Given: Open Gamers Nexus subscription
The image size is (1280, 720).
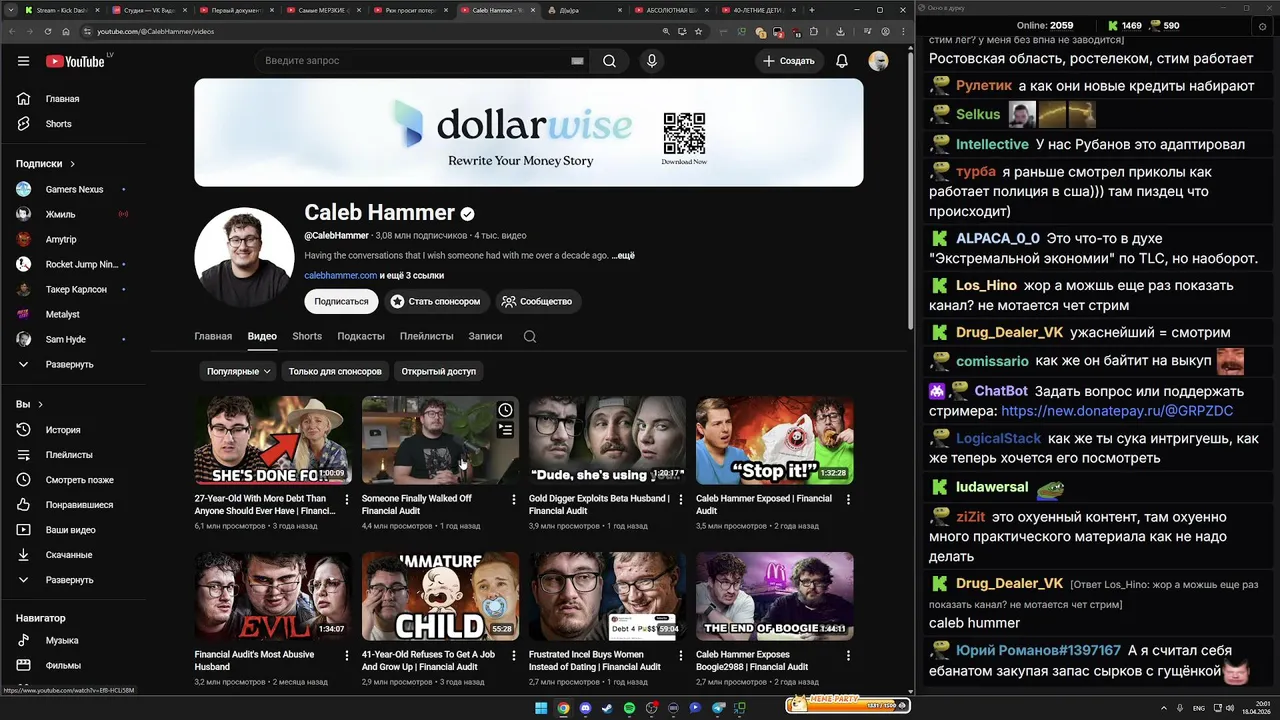Looking at the screenshot, I should tap(74, 189).
